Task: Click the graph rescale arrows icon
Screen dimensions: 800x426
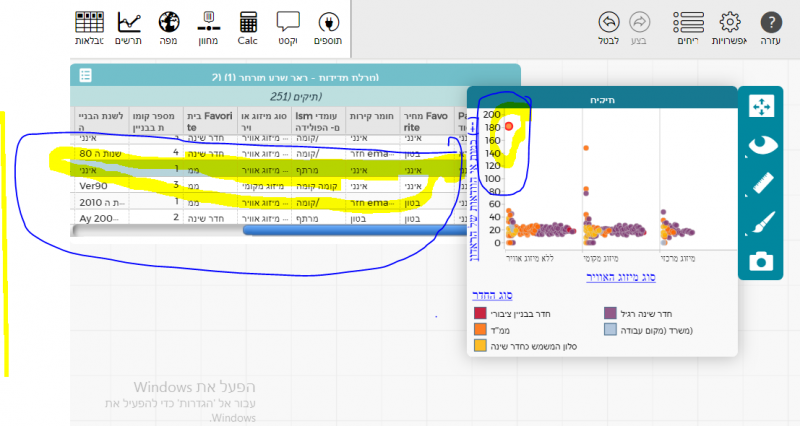Action: tap(762, 107)
